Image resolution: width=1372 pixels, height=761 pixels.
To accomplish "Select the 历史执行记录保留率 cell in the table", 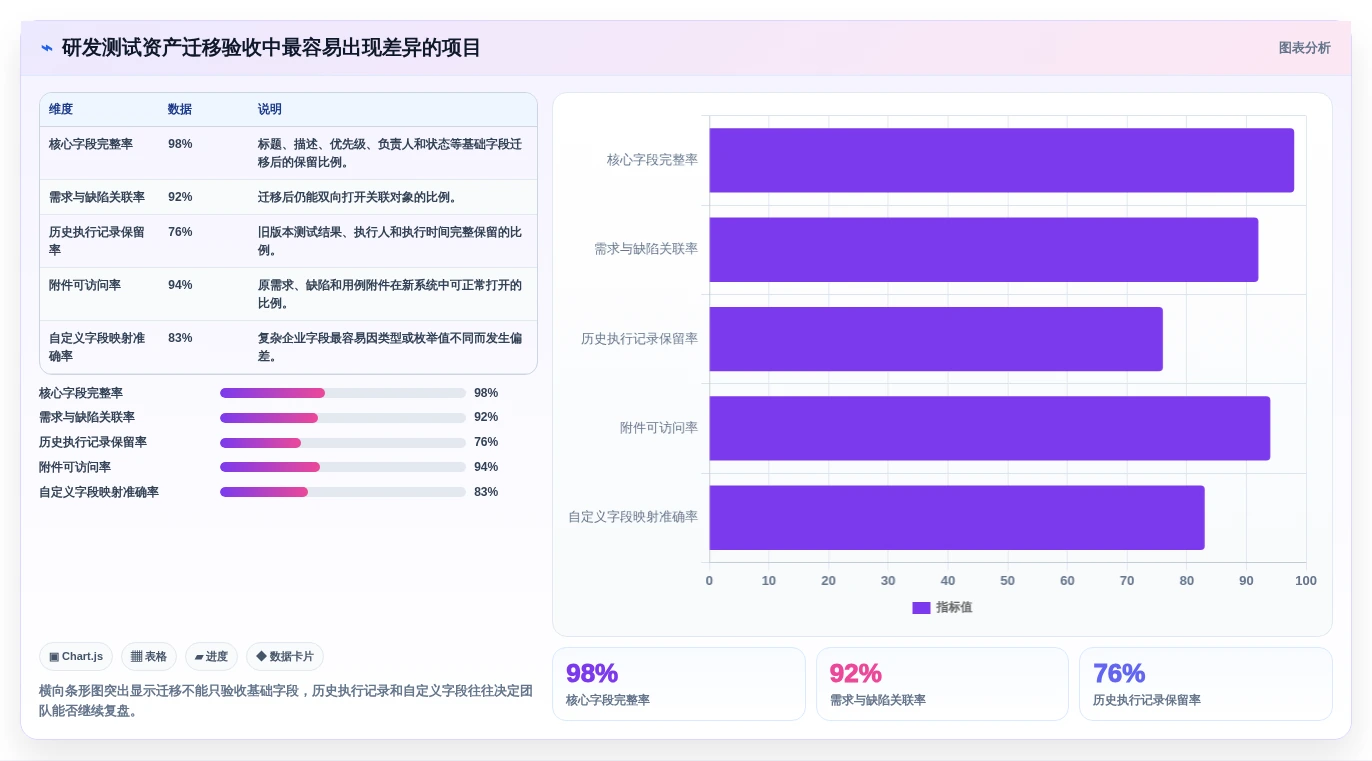I will (98, 241).
